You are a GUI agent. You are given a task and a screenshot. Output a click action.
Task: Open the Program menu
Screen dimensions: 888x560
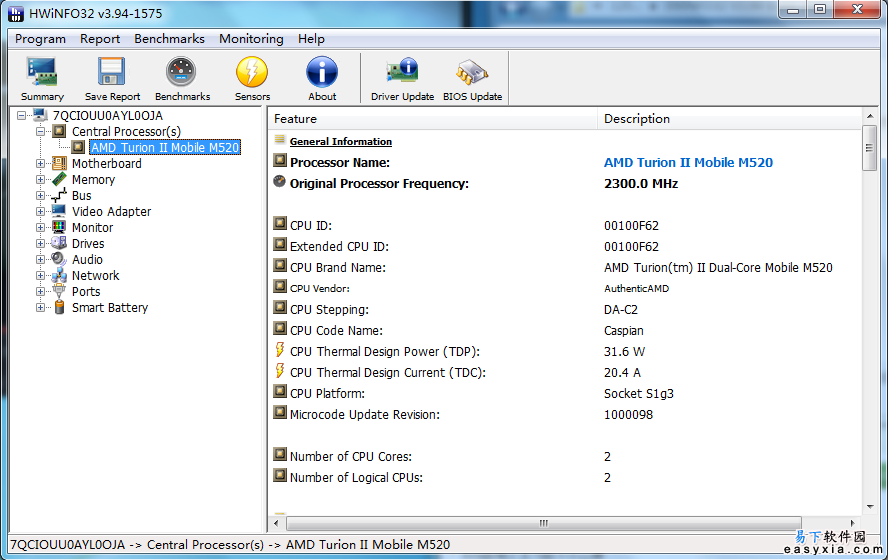coord(40,39)
